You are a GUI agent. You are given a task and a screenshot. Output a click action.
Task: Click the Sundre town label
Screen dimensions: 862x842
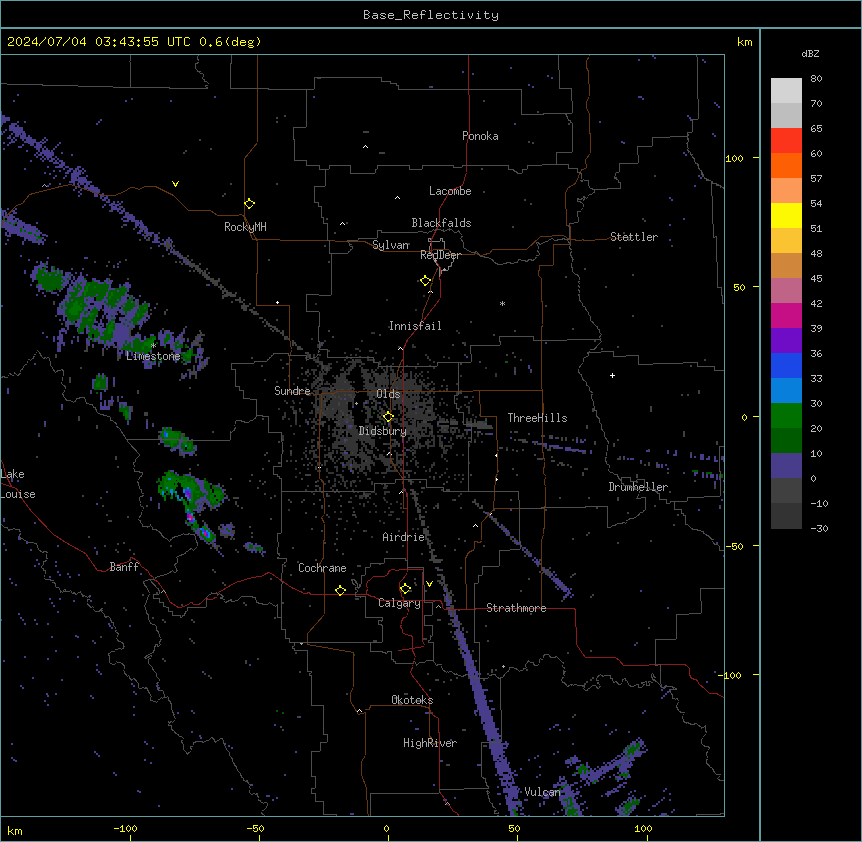[292, 391]
